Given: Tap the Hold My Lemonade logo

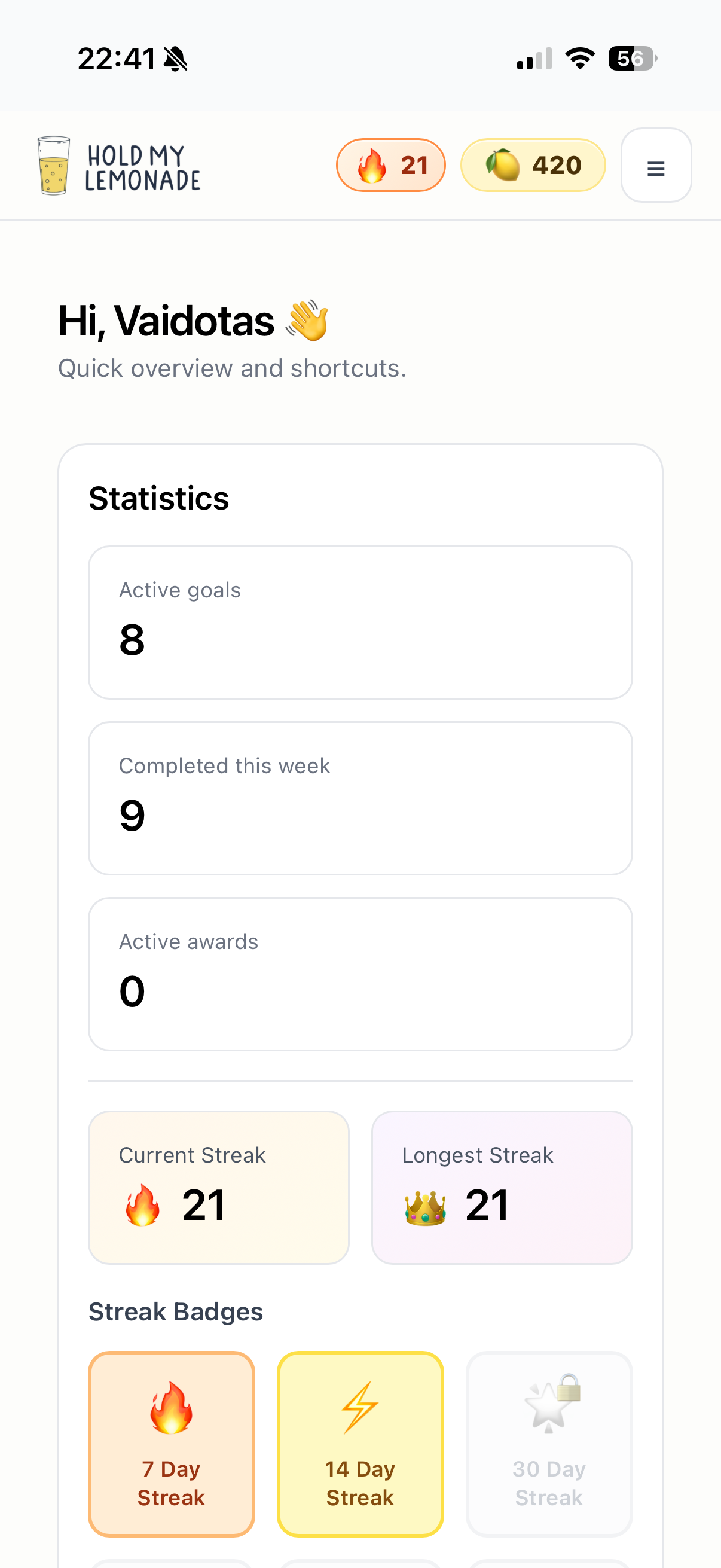Looking at the screenshot, I should [x=118, y=166].
